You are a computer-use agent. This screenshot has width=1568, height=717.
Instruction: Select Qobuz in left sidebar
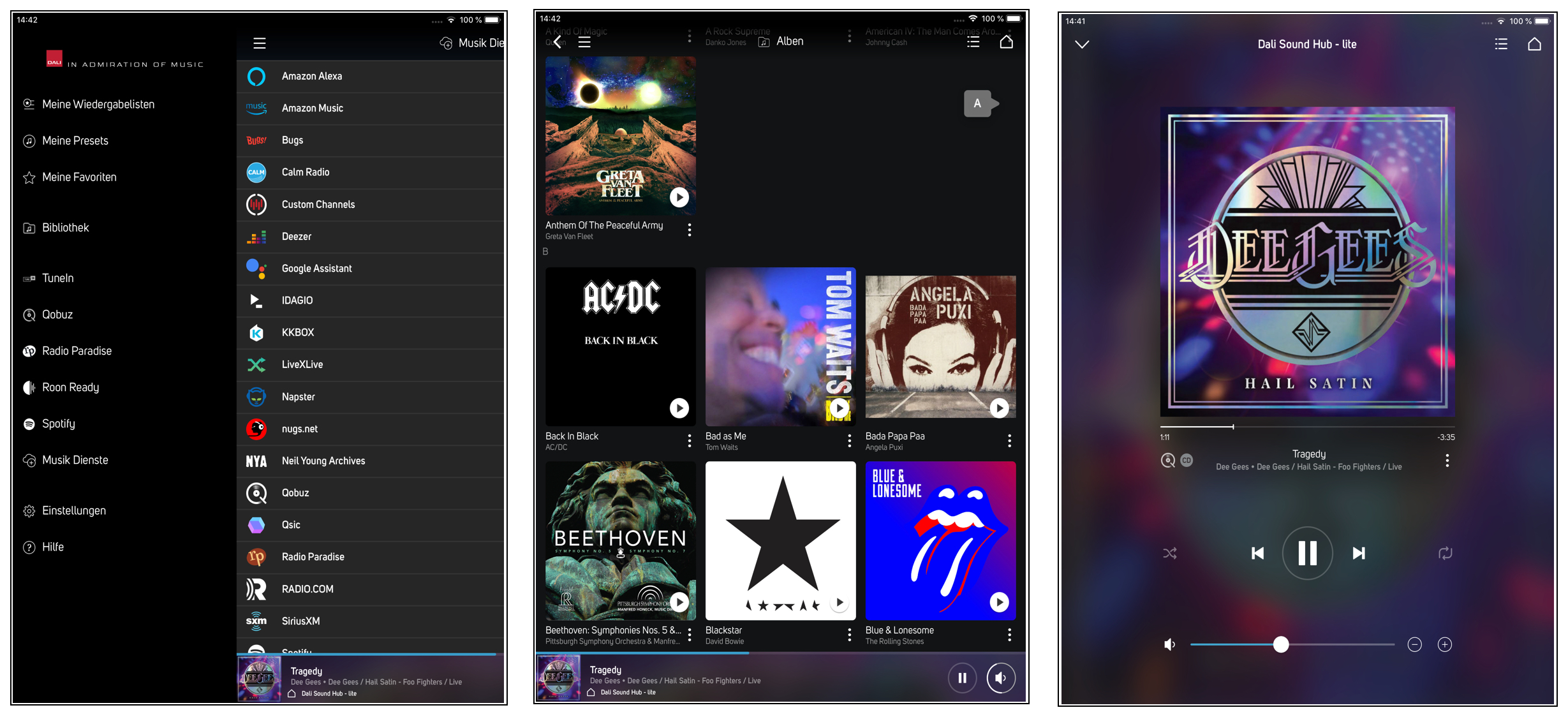tap(48, 314)
